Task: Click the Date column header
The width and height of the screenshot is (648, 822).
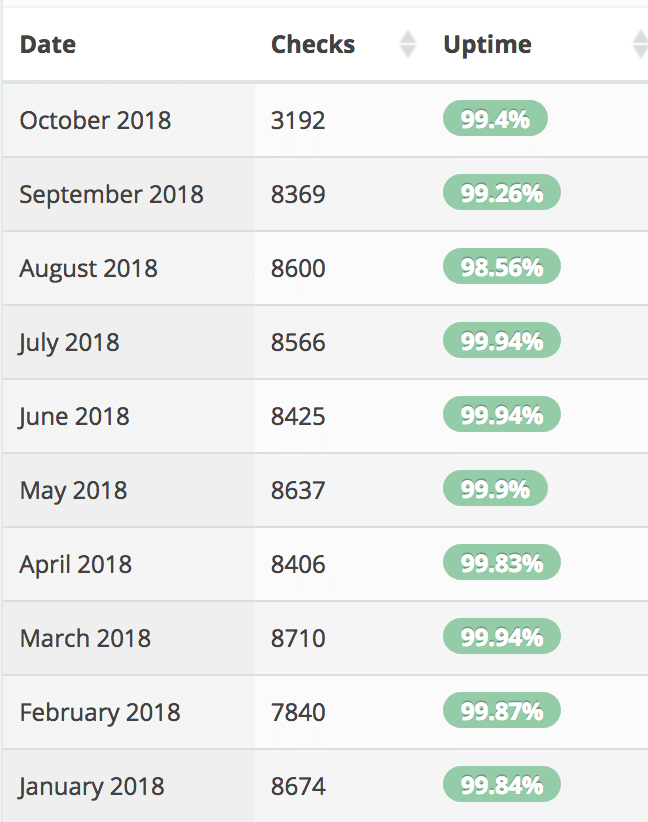Action: click(48, 44)
